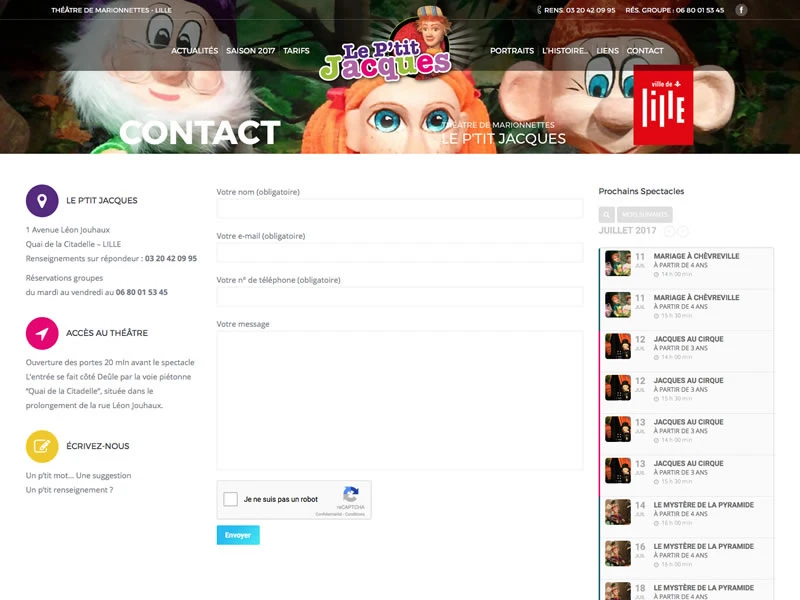Click the 'Juillet 2017' month label
This screenshot has height=600, width=800.
(x=627, y=231)
